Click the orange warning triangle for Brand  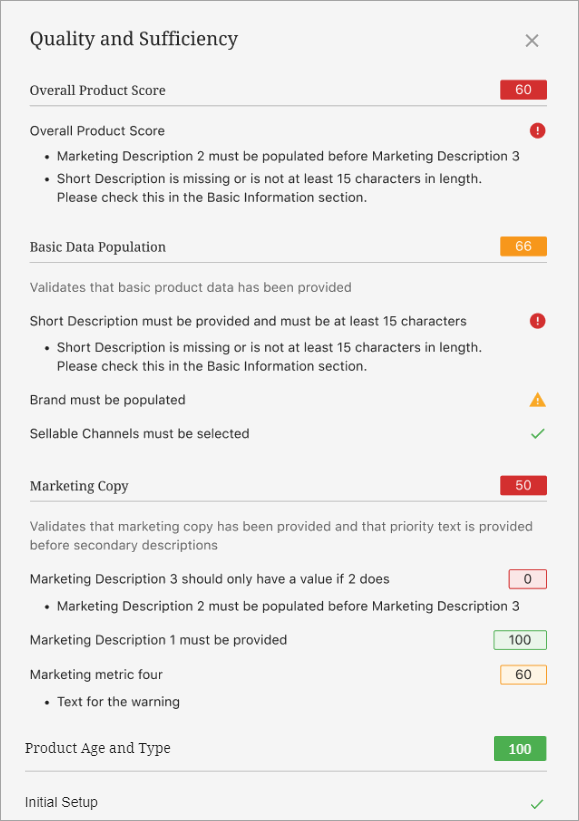[537, 400]
